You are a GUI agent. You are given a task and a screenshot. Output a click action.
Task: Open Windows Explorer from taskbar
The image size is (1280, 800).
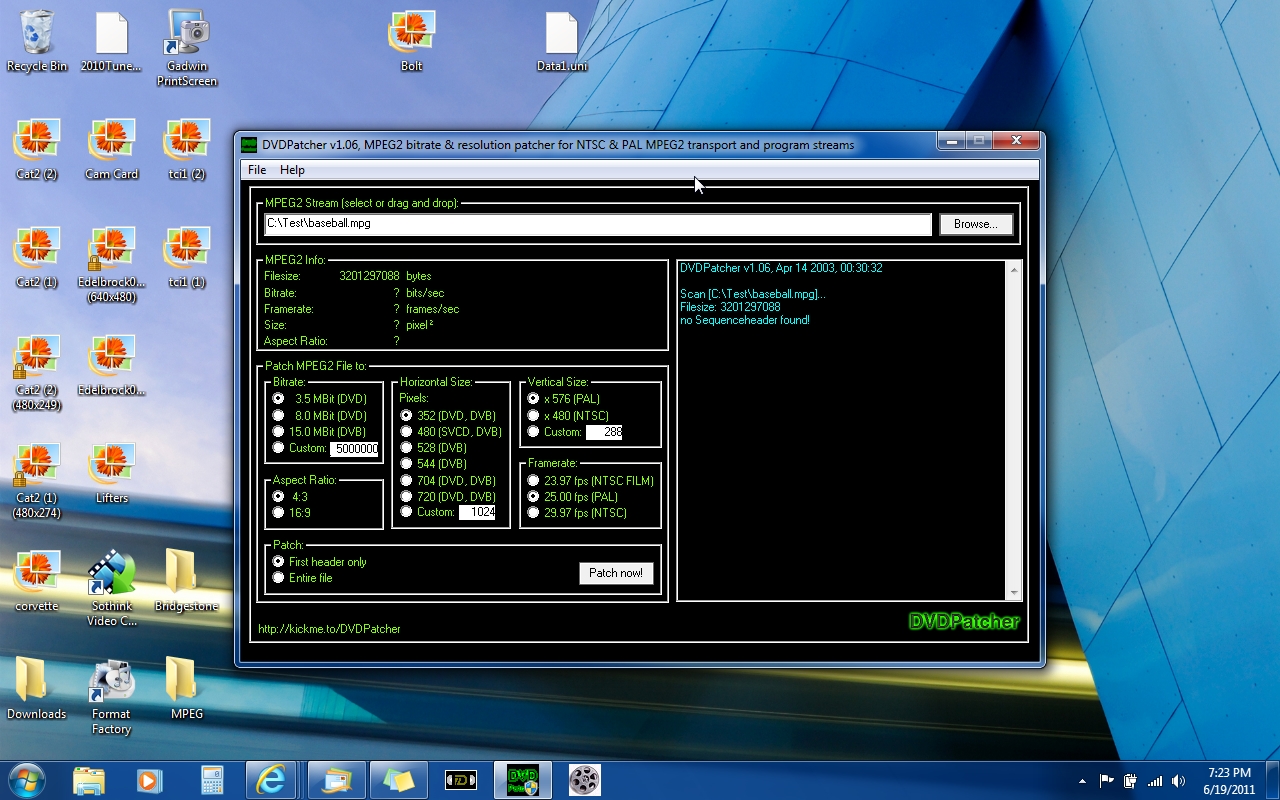pos(89,780)
